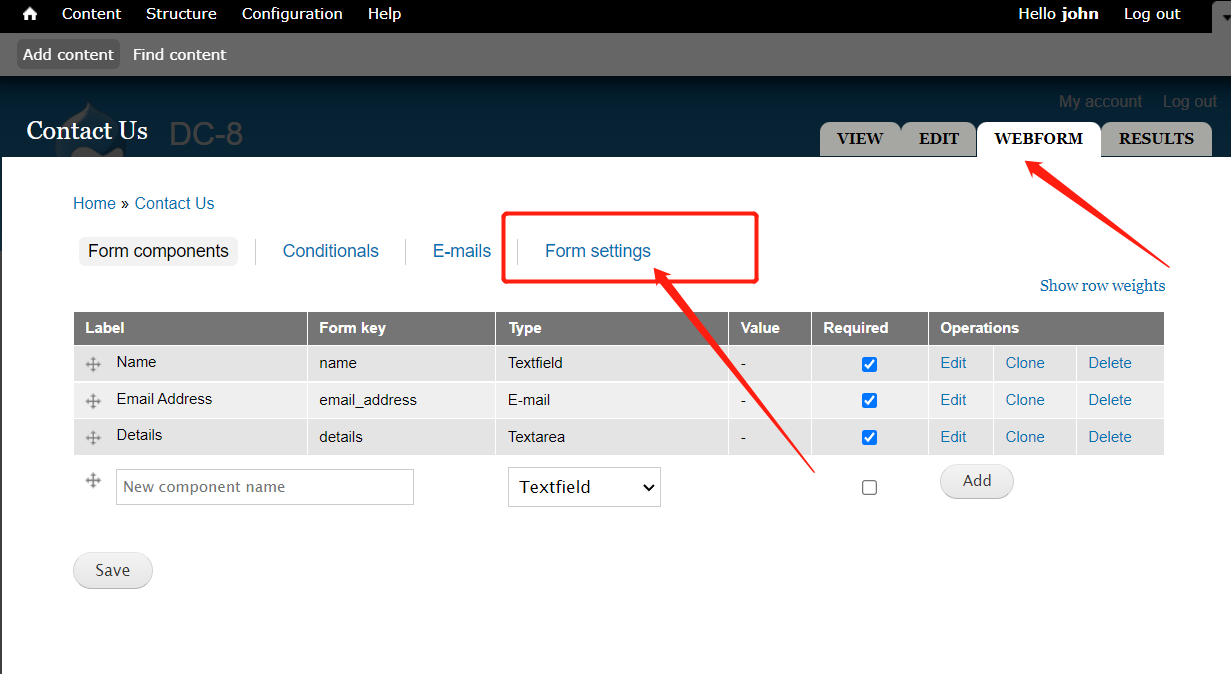Delete the Name component
This screenshot has height=674, width=1231.
pos(1110,363)
